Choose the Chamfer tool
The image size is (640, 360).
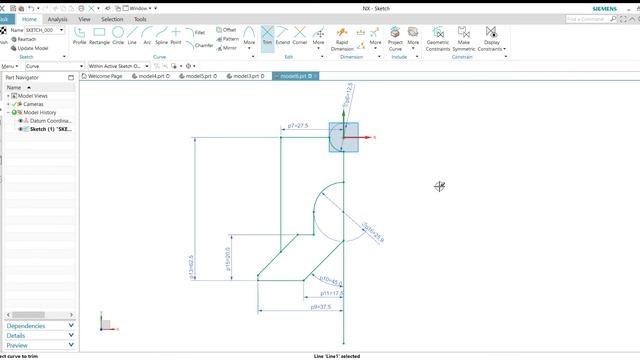point(199,45)
